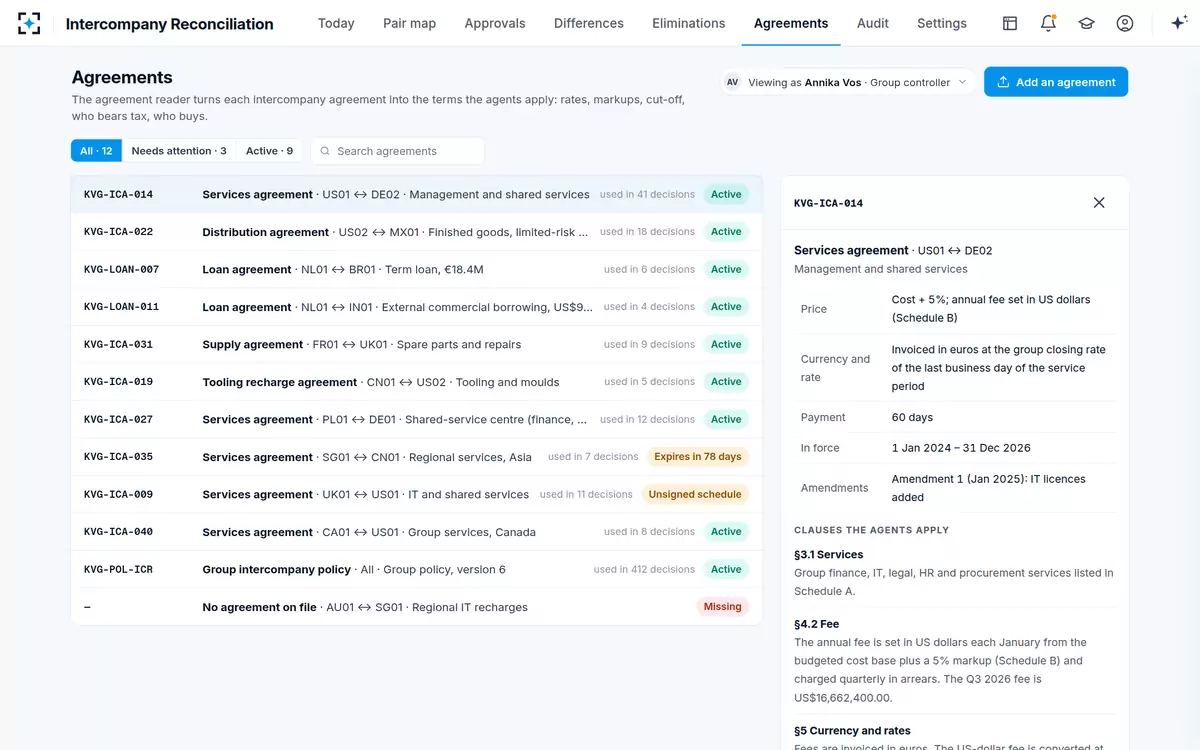Open the layout panel icon

coord(1010,23)
